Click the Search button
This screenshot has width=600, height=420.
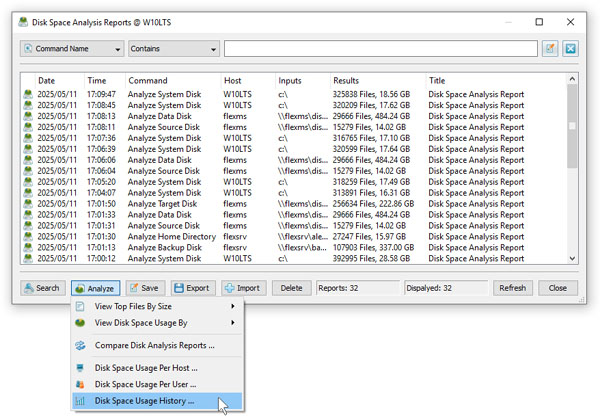[42, 288]
